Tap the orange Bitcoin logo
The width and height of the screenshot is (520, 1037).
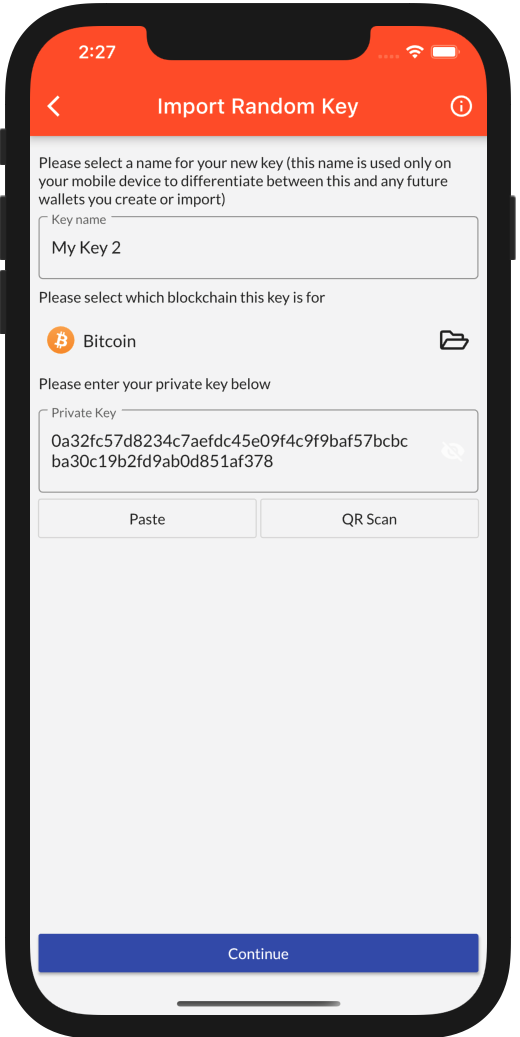tap(61, 341)
